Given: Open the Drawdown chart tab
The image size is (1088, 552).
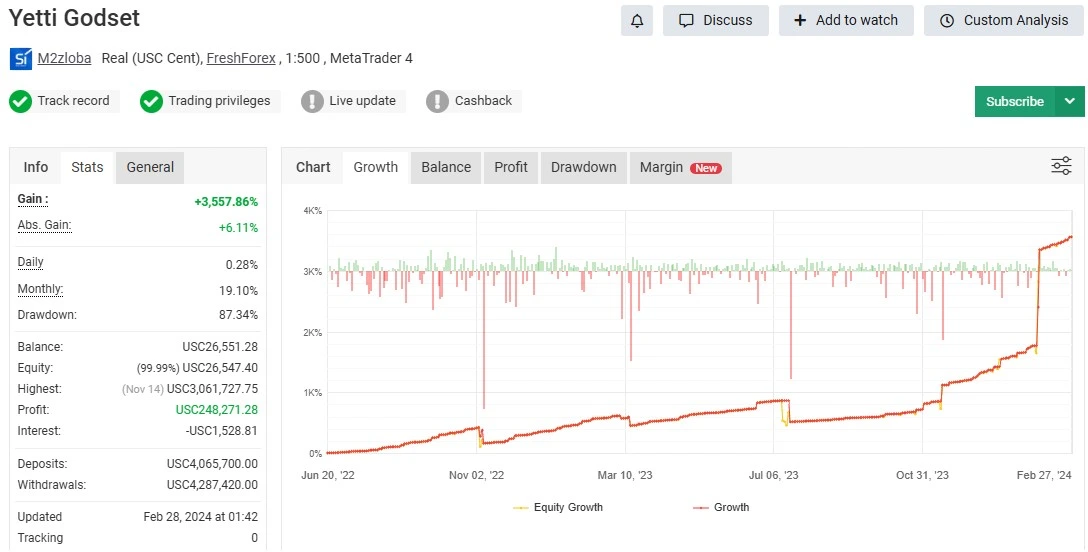Looking at the screenshot, I should 583,167.
